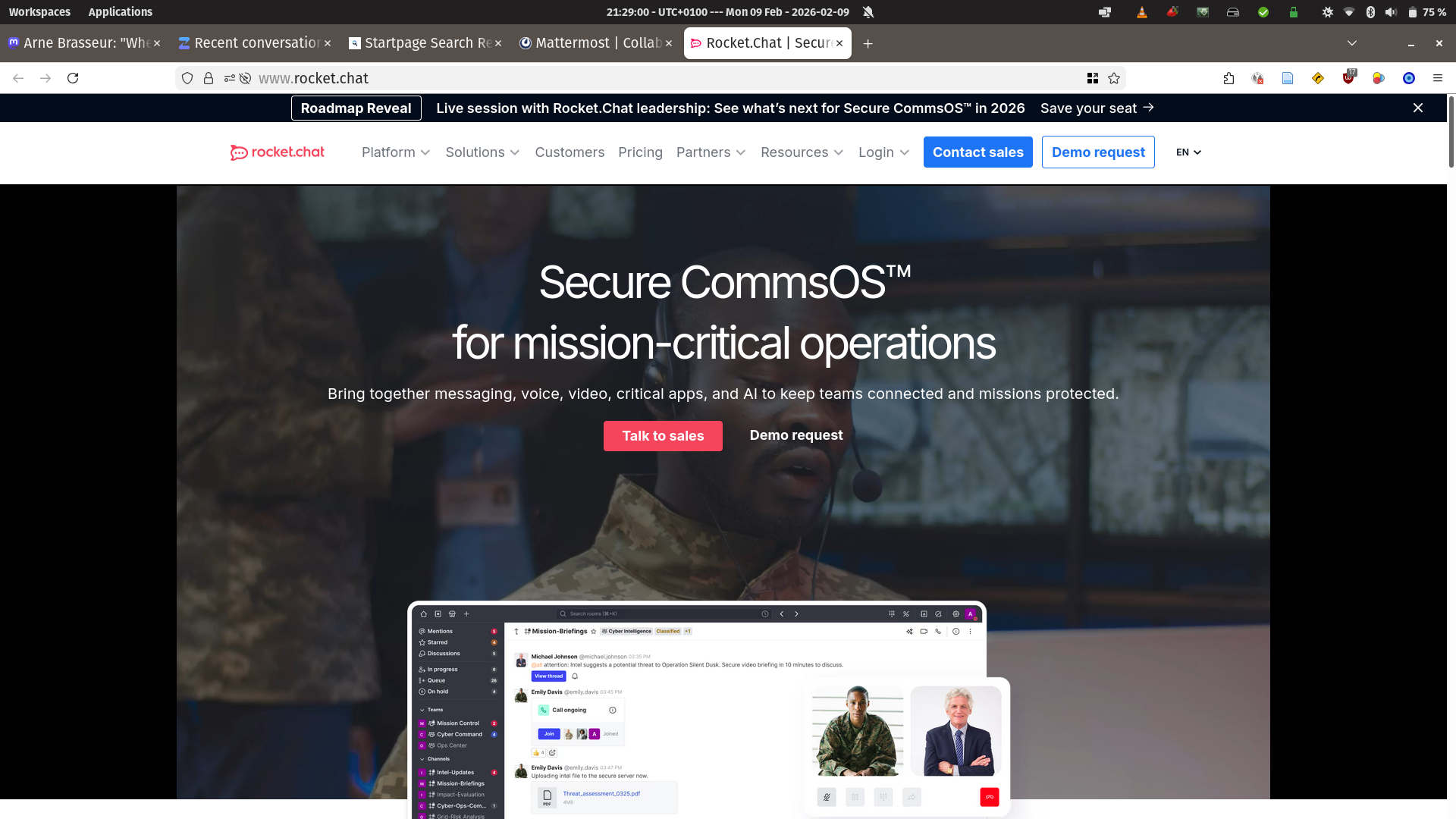
Task: Dismiss the Roadmap Reveal announcement banner
Action: tap(1417, 108)
